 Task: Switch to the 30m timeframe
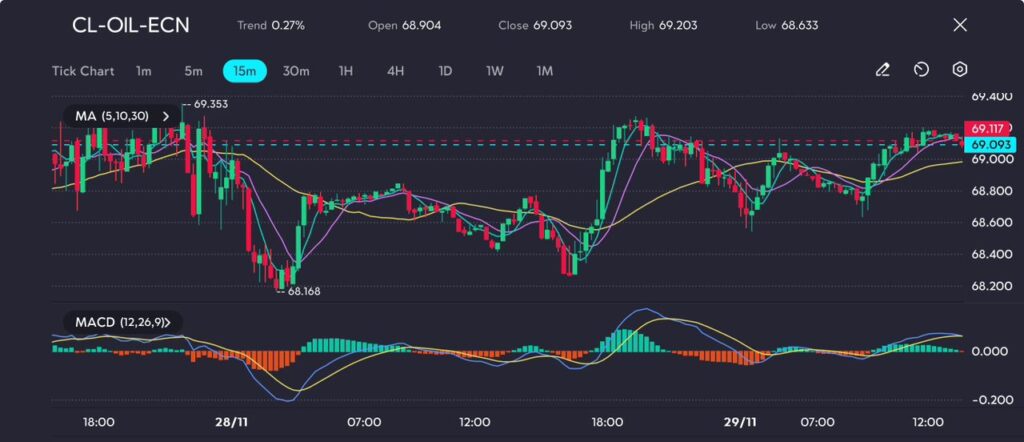point(296,71)
